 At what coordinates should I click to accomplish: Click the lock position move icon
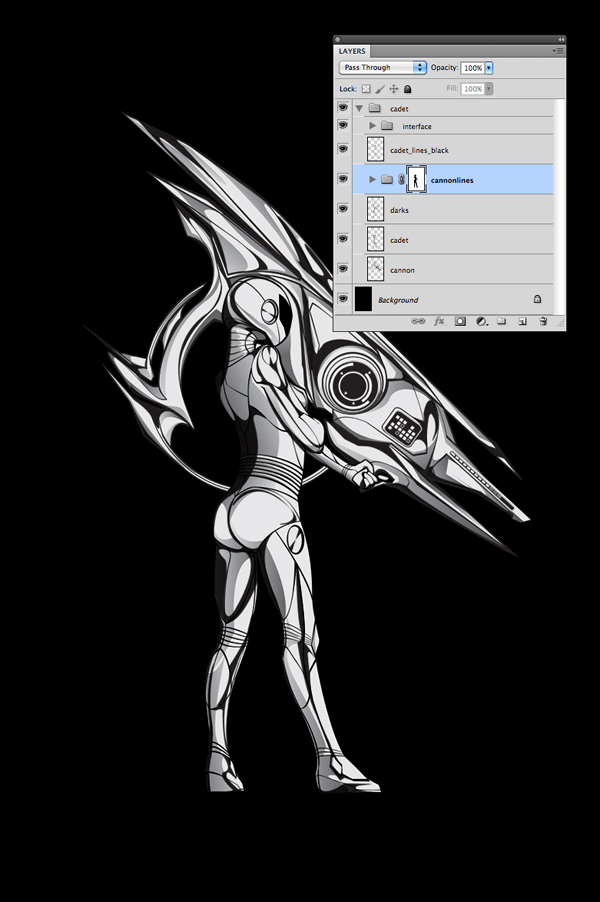click(x=393, y=89)
